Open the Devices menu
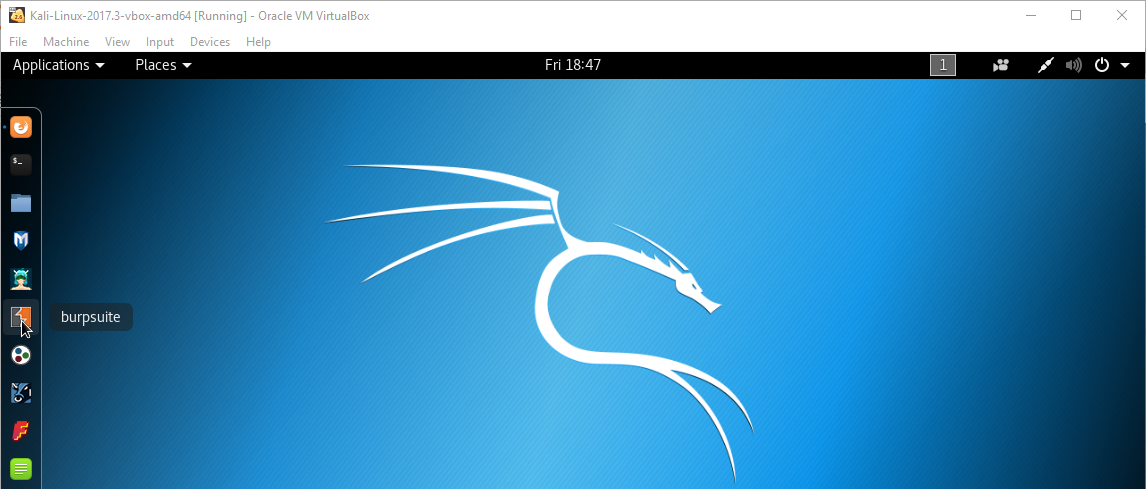The width and height of the screenshot is (1146, 489). point(209,42)
